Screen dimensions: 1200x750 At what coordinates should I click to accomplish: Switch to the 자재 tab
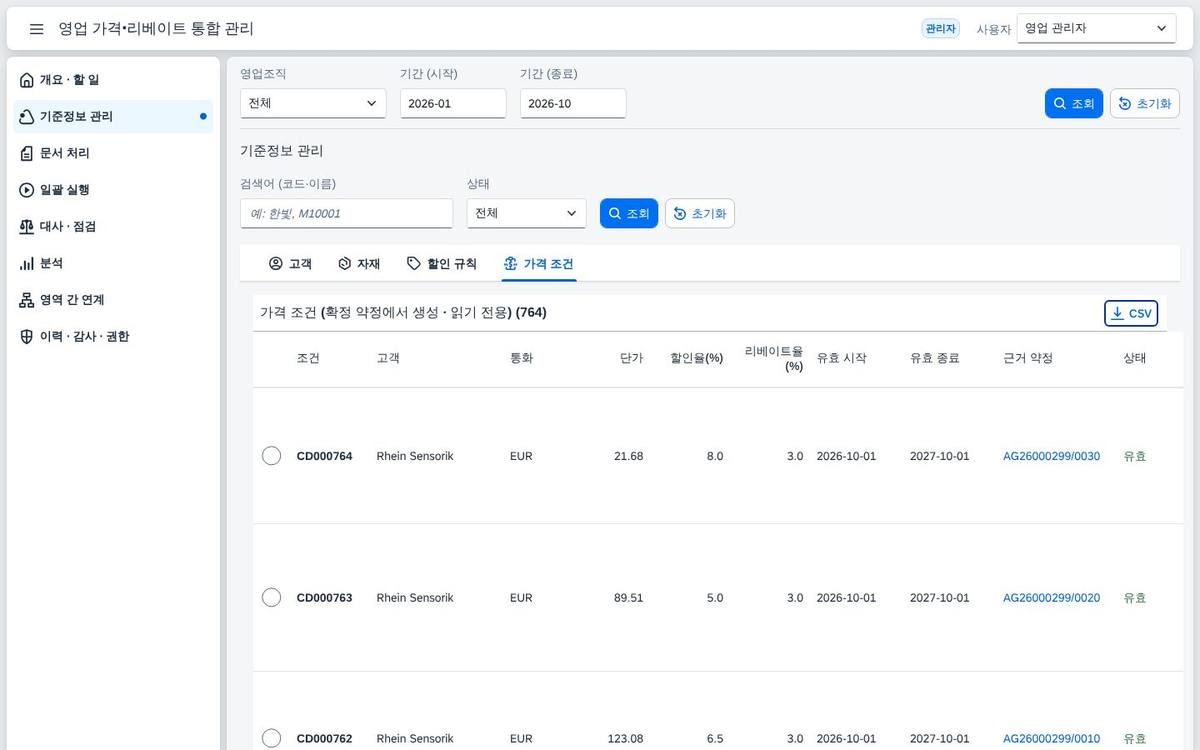pyautogui.click(x=359, y=264)
